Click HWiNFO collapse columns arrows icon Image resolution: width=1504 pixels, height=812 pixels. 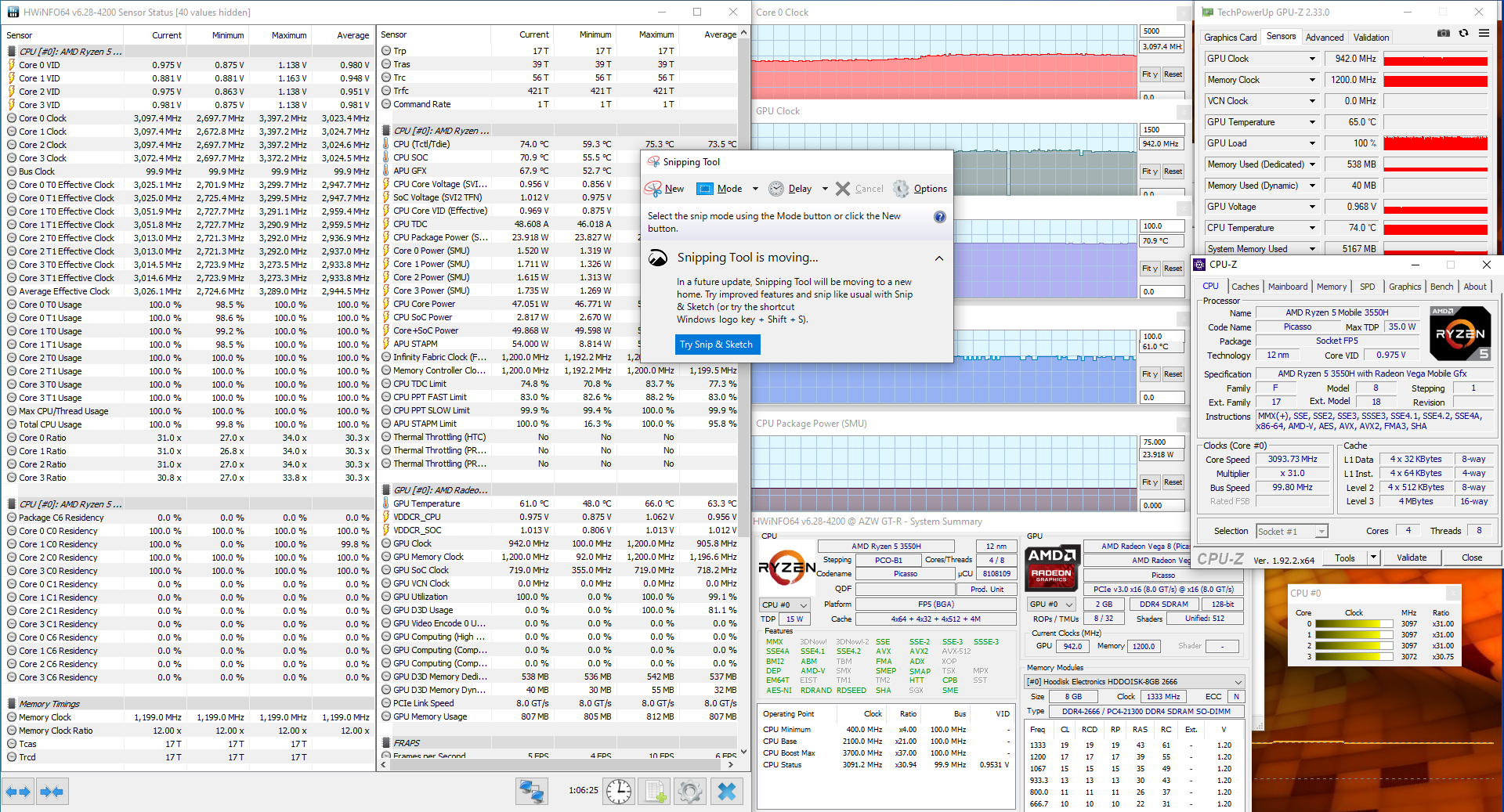click(x=52, y=792)
